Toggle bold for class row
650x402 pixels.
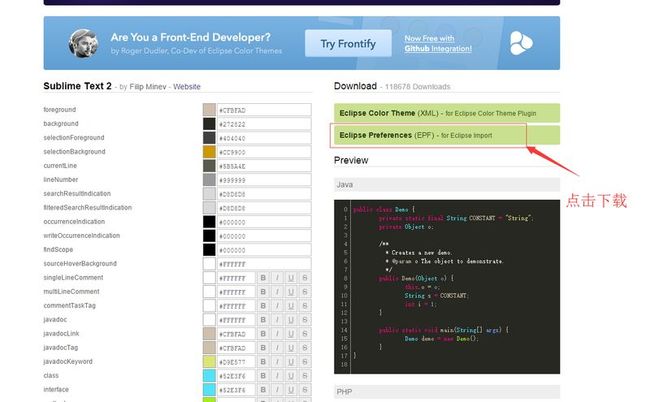tap(263, 376)
